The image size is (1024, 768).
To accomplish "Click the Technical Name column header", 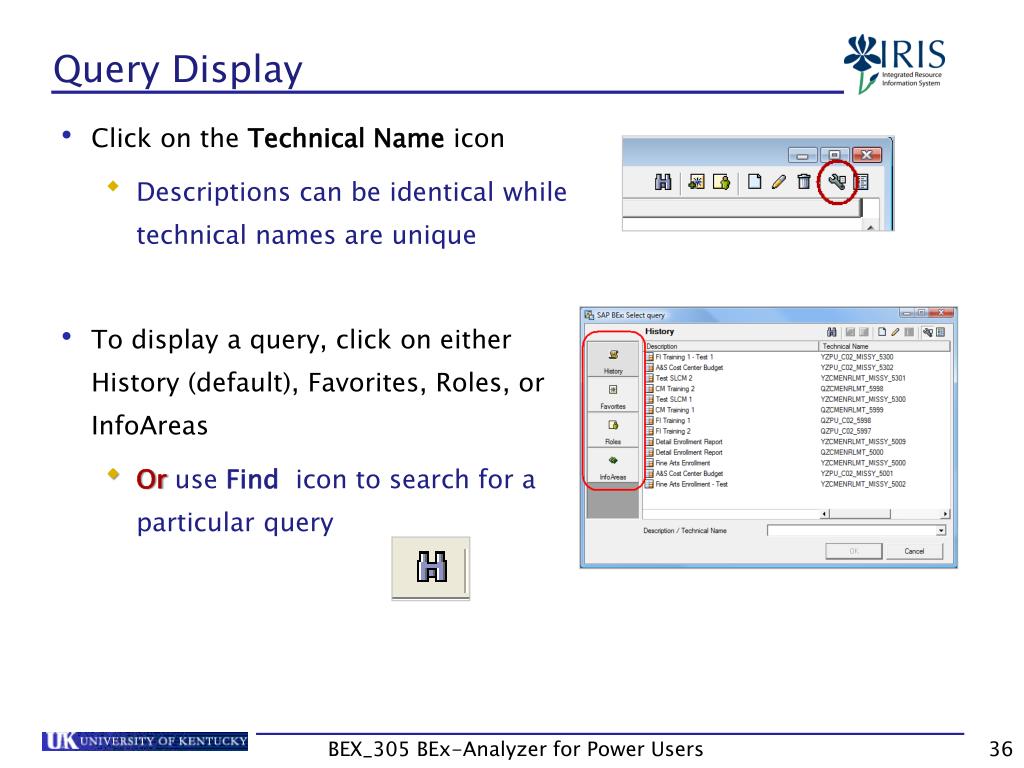I will 884,346.
